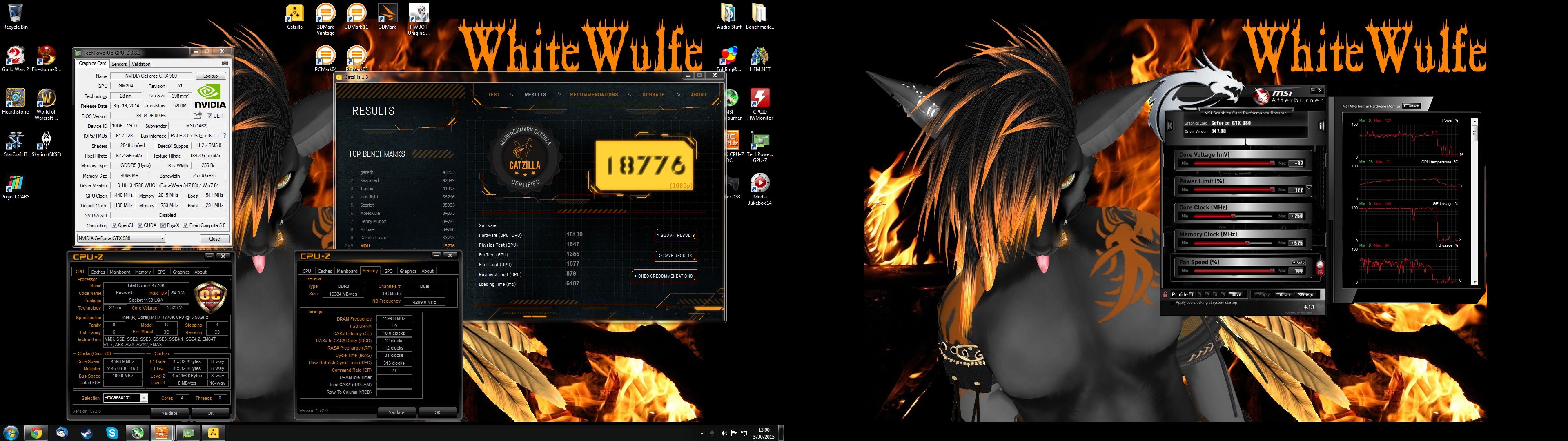Expand the Power Limit arrow in Afterburner
Viewport: 1568px width, 441px height.
(x=1309, y=187)
